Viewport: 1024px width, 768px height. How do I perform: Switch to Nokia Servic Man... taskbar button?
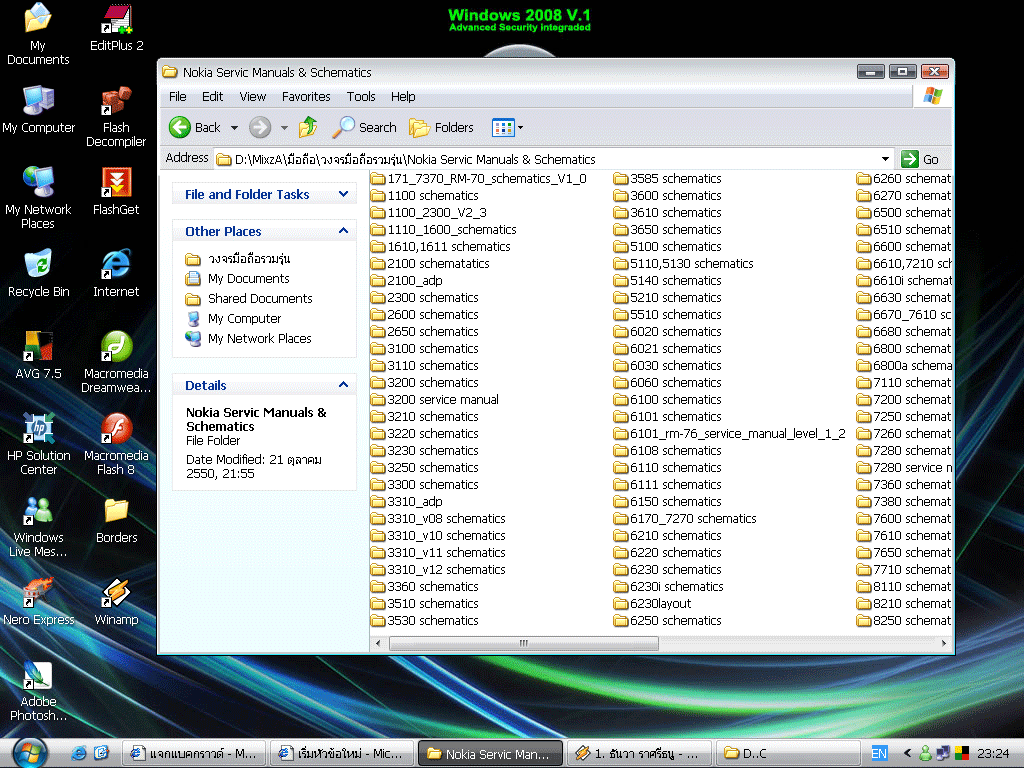tap(490, 753)
